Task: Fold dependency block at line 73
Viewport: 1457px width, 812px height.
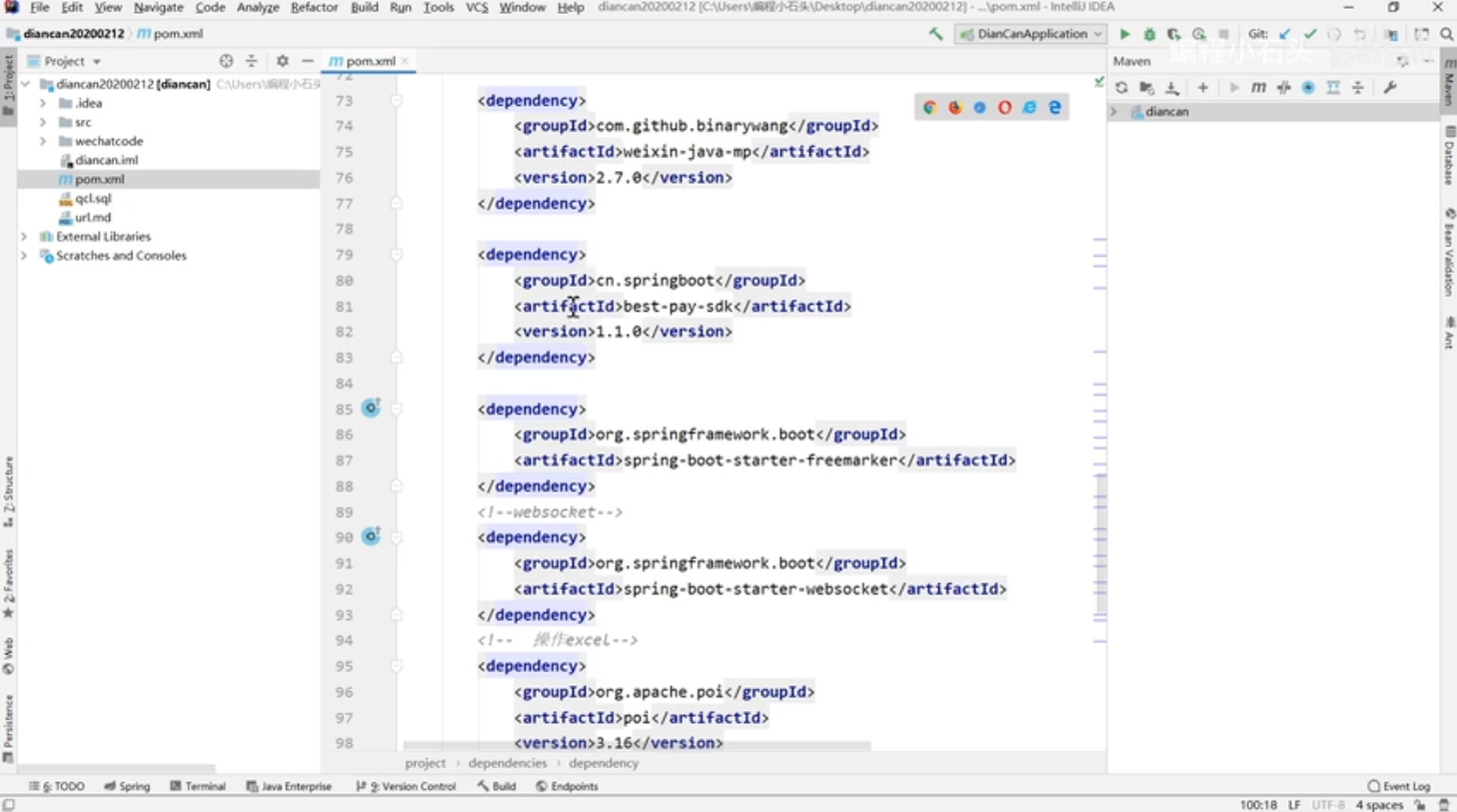Action: (397, 100)
